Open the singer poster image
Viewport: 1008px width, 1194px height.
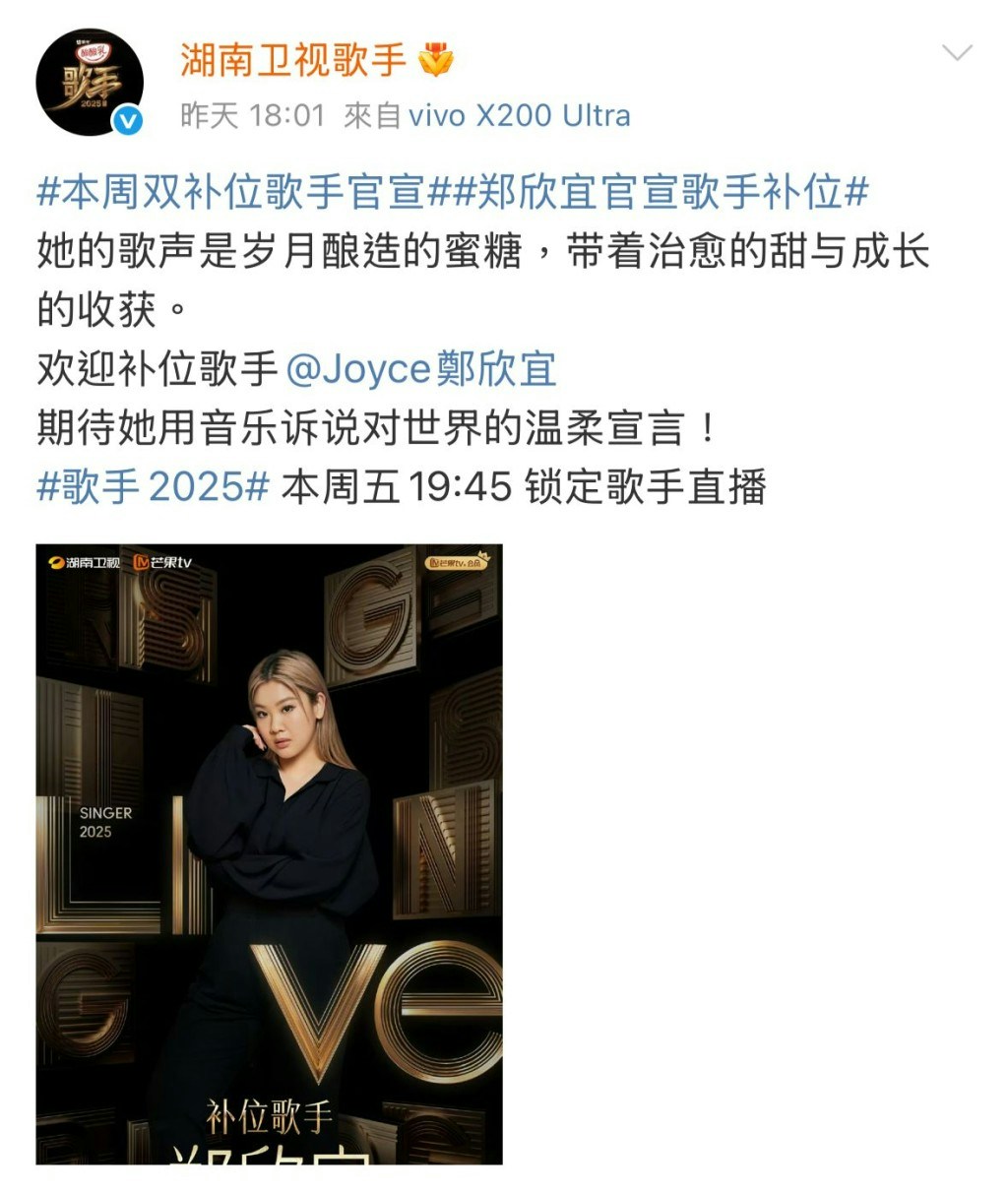[x=270, y=854]
